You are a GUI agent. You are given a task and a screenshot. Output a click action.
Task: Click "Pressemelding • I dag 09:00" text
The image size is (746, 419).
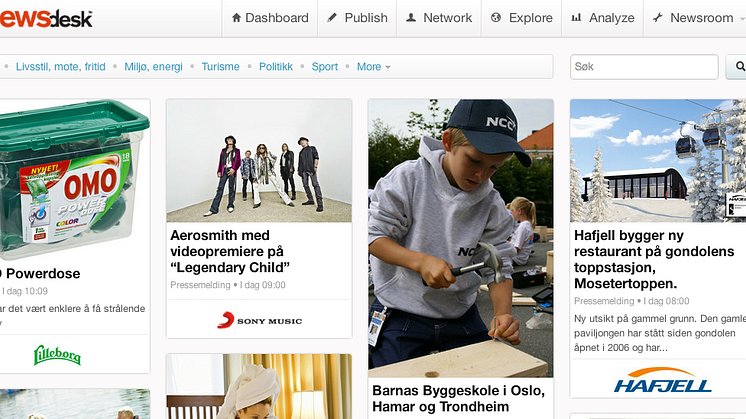[228, 285]
